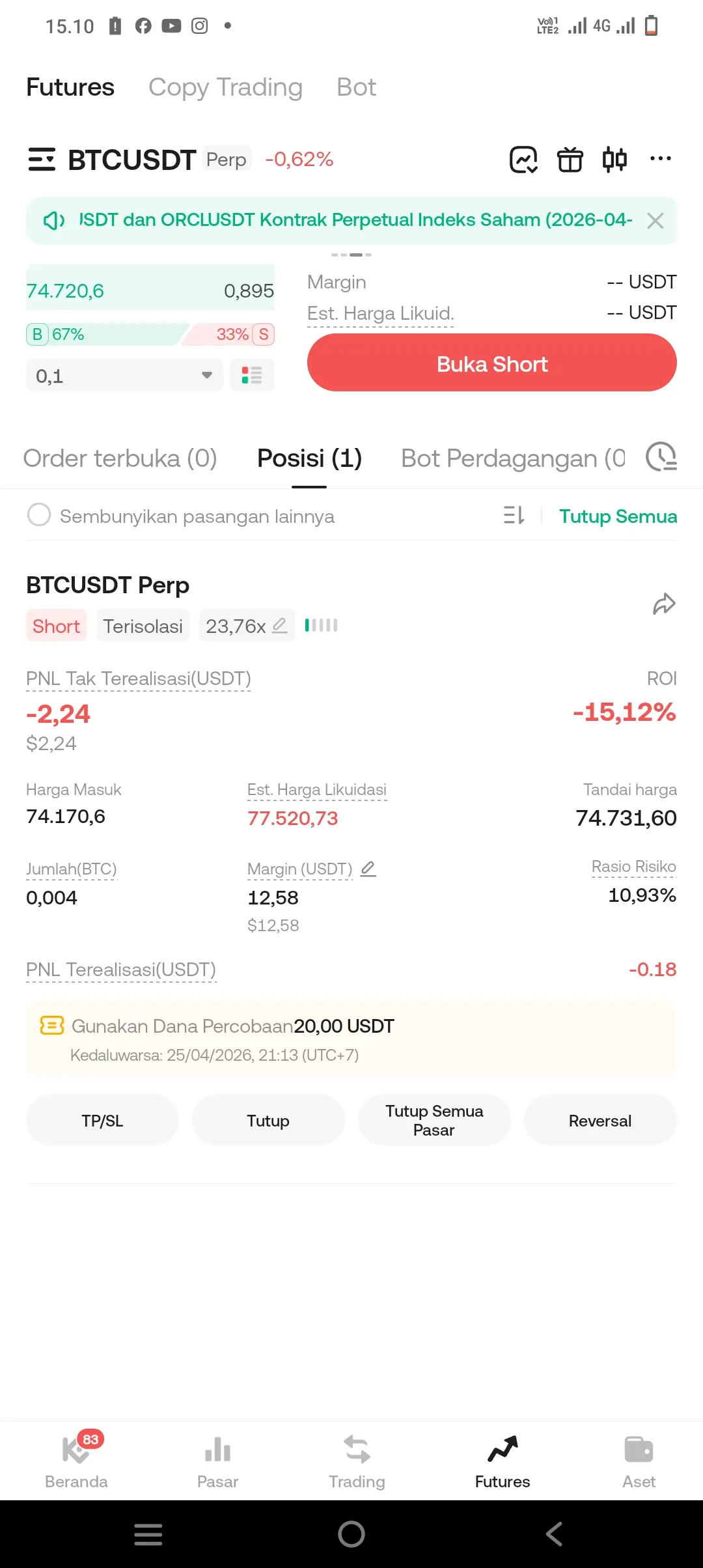703x1568 pixels.
Task: Open the candlestick chart view icon
Action: point(614,160)
